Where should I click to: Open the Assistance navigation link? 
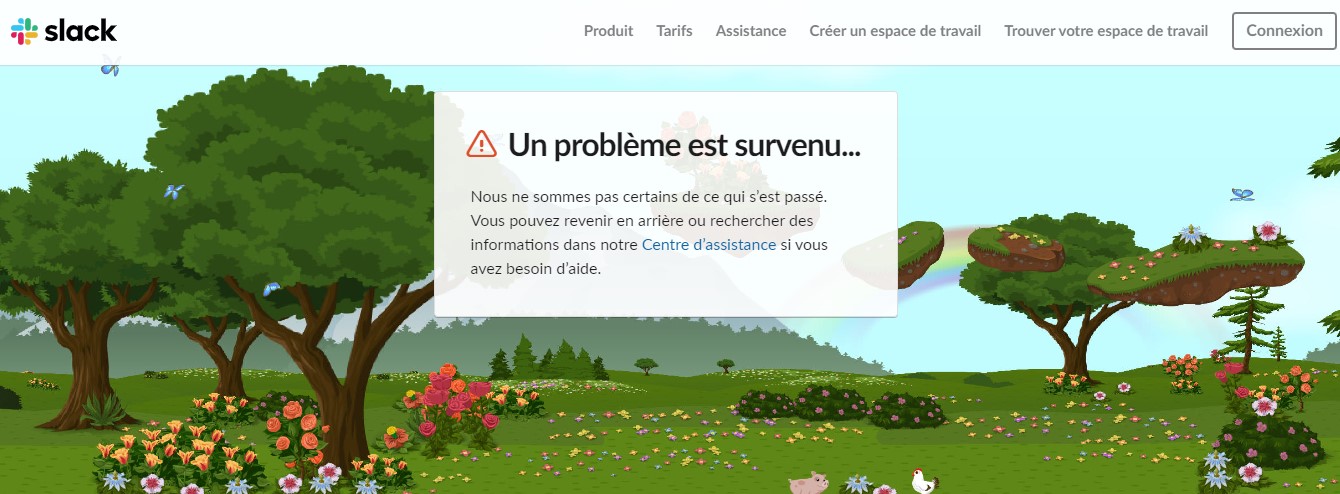[751, 31]
